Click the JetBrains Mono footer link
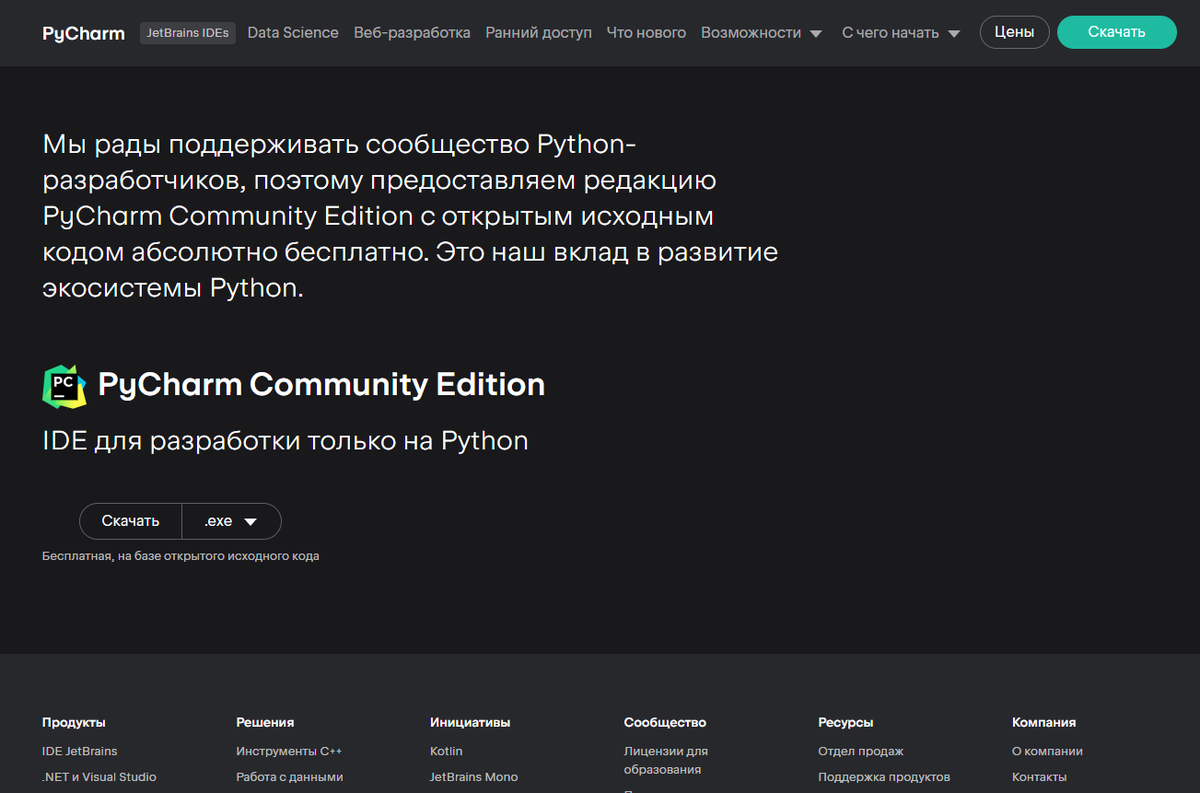This screenshot has height=793, width=1200. coord(473,777)
